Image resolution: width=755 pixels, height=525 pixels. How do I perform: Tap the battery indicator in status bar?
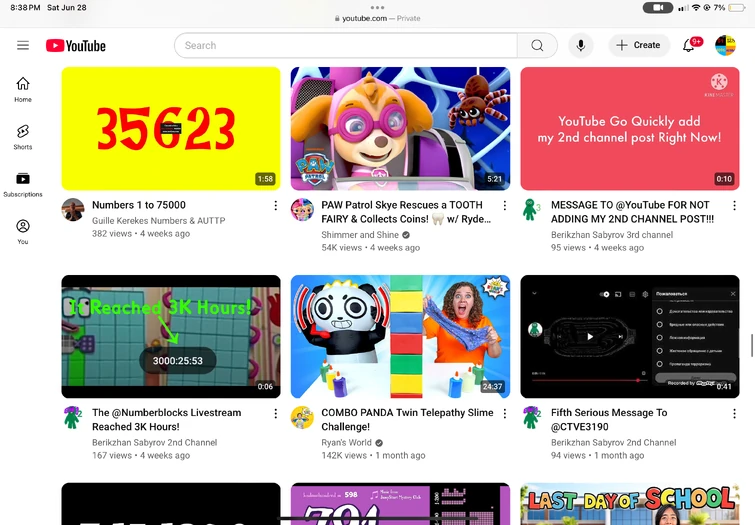737,8
